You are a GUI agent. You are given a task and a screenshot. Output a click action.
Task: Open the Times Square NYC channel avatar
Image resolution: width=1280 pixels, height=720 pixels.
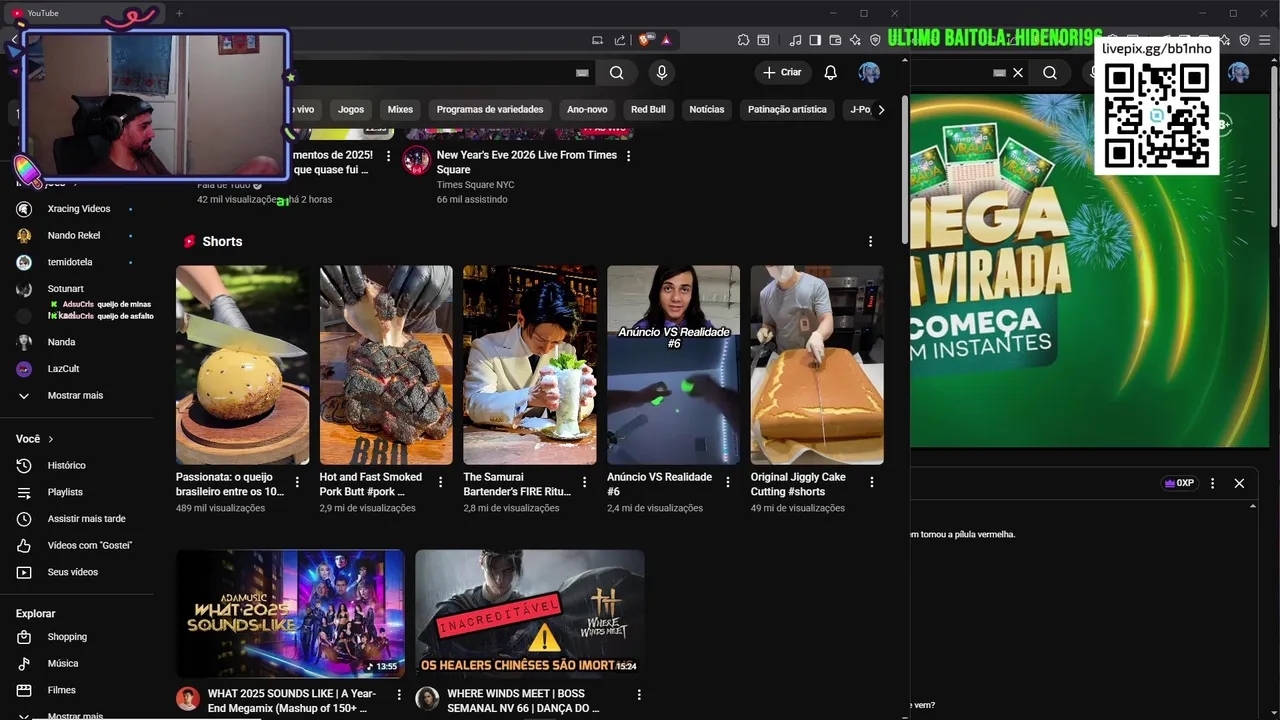coord(417,161)
